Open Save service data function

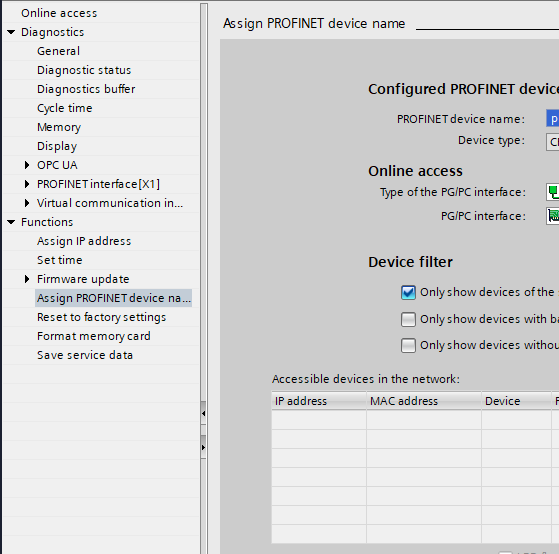click(x=84, y=355)
